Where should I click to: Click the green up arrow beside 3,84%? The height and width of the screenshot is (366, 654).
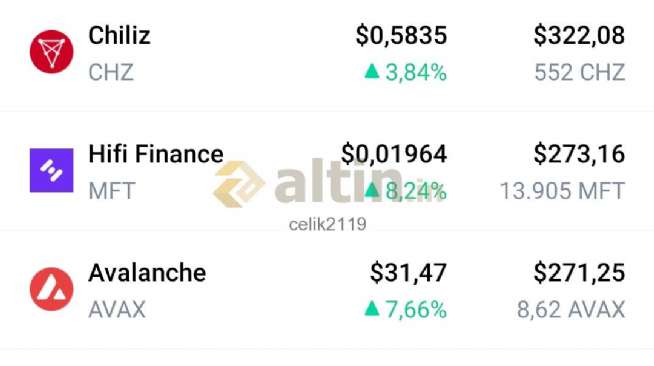pos(372,71)
